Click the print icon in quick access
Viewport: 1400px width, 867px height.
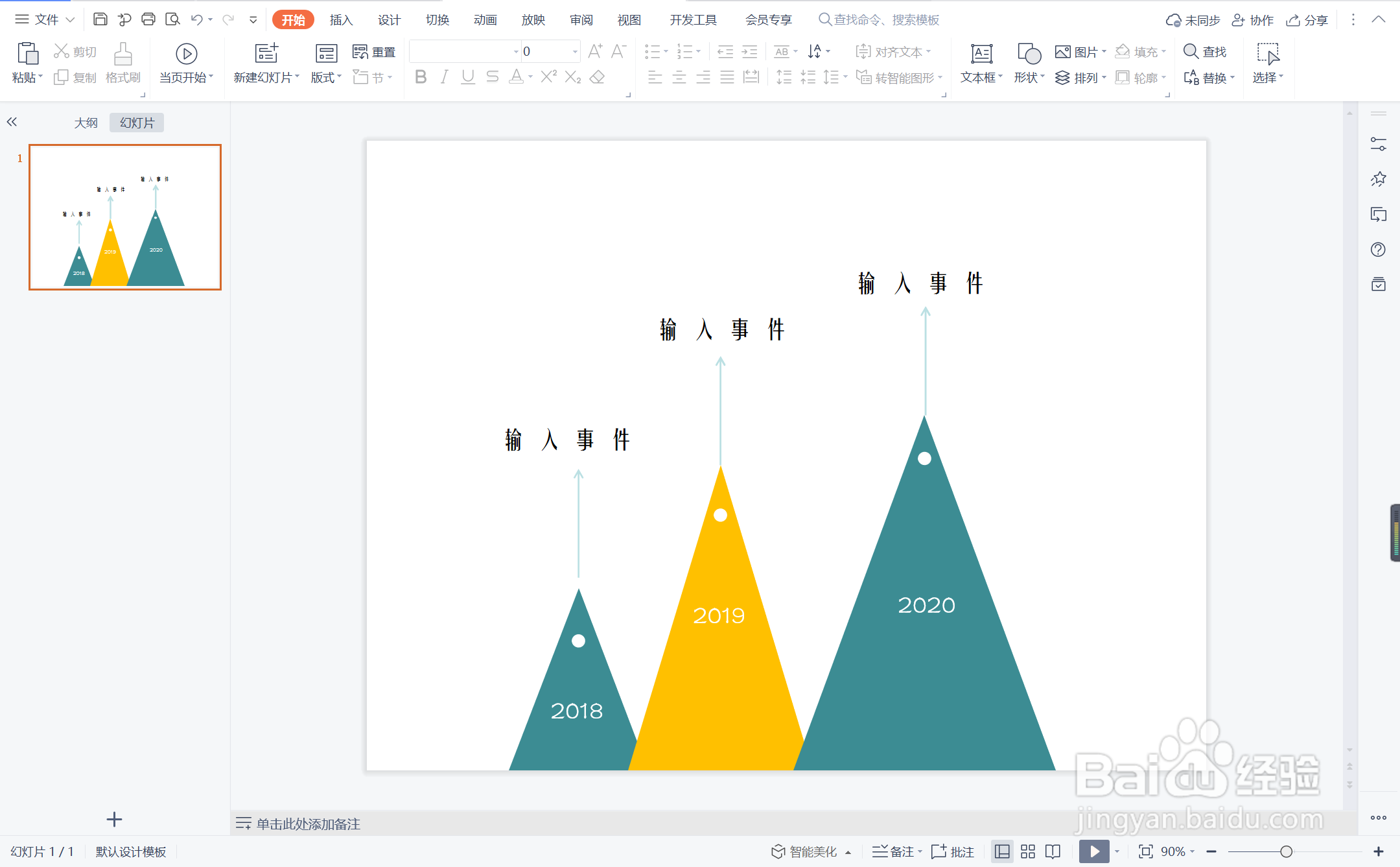[x=148, y=19]
